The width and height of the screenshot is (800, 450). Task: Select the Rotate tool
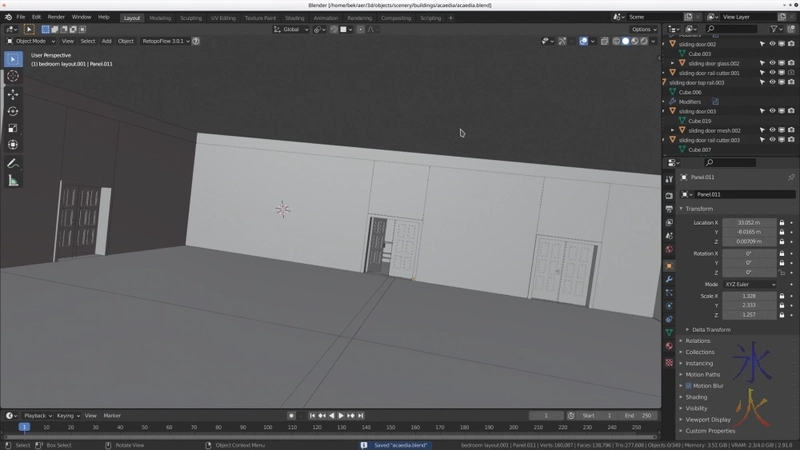13,111
